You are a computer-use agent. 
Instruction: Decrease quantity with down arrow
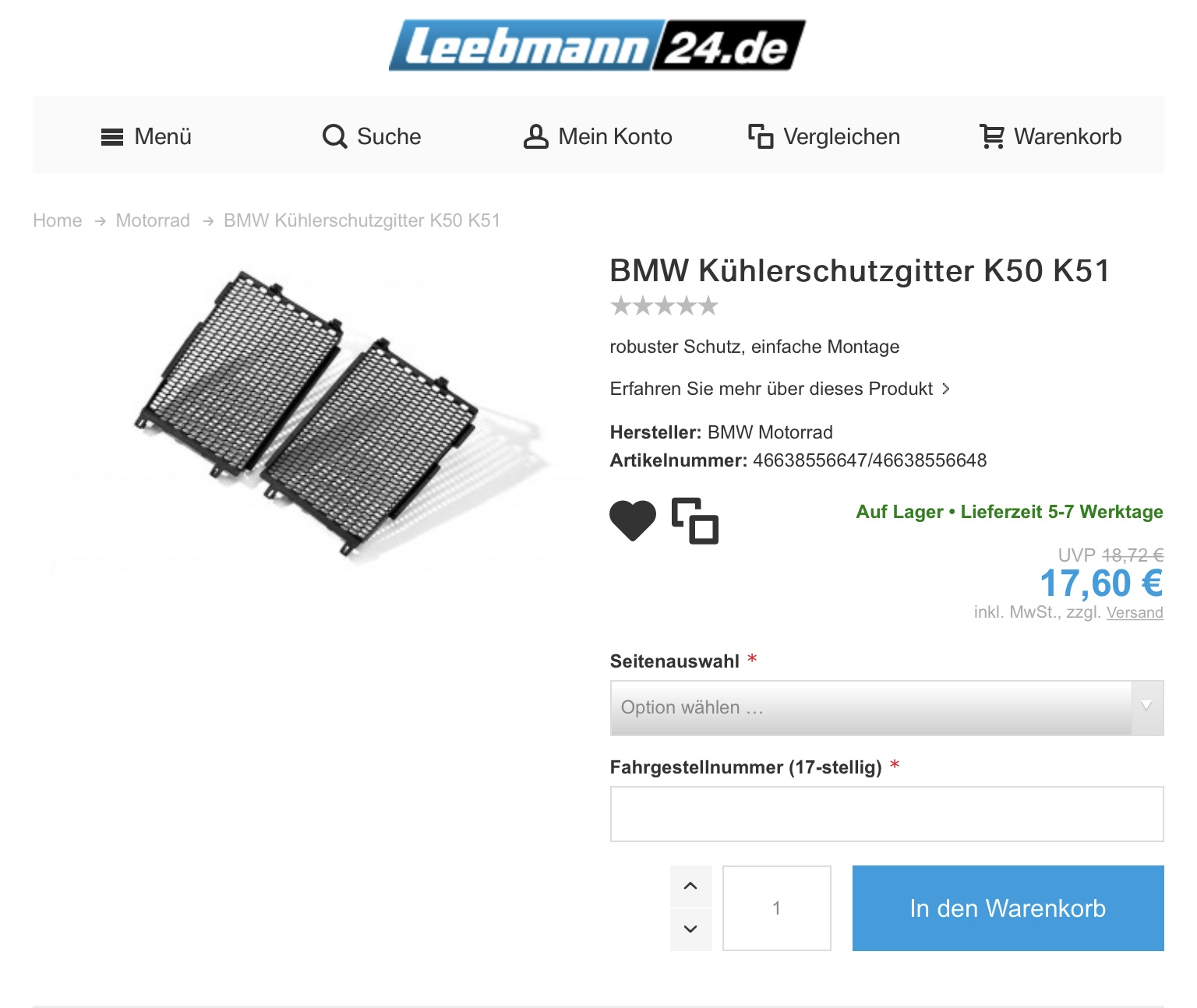(690, 929)
